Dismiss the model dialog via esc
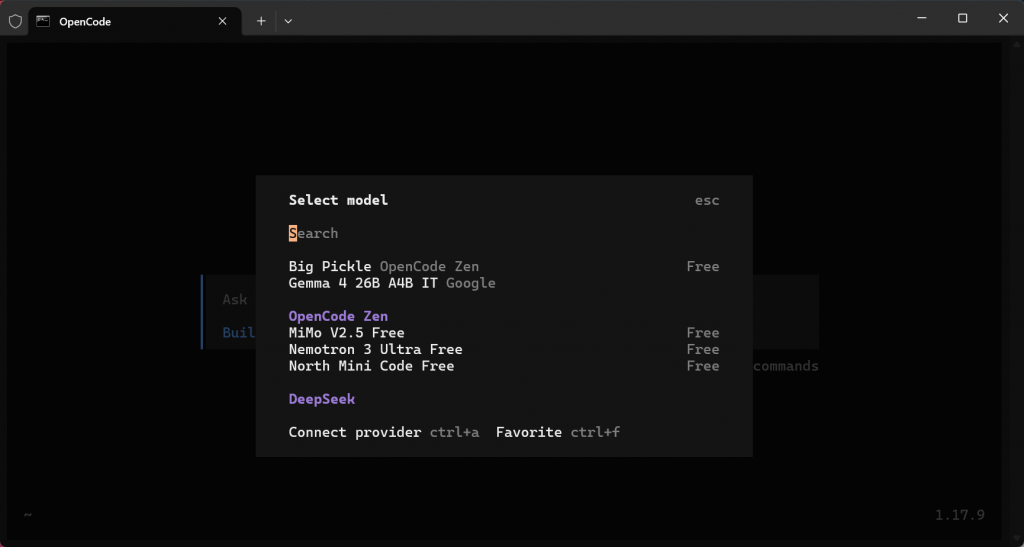 click(707, 200)
